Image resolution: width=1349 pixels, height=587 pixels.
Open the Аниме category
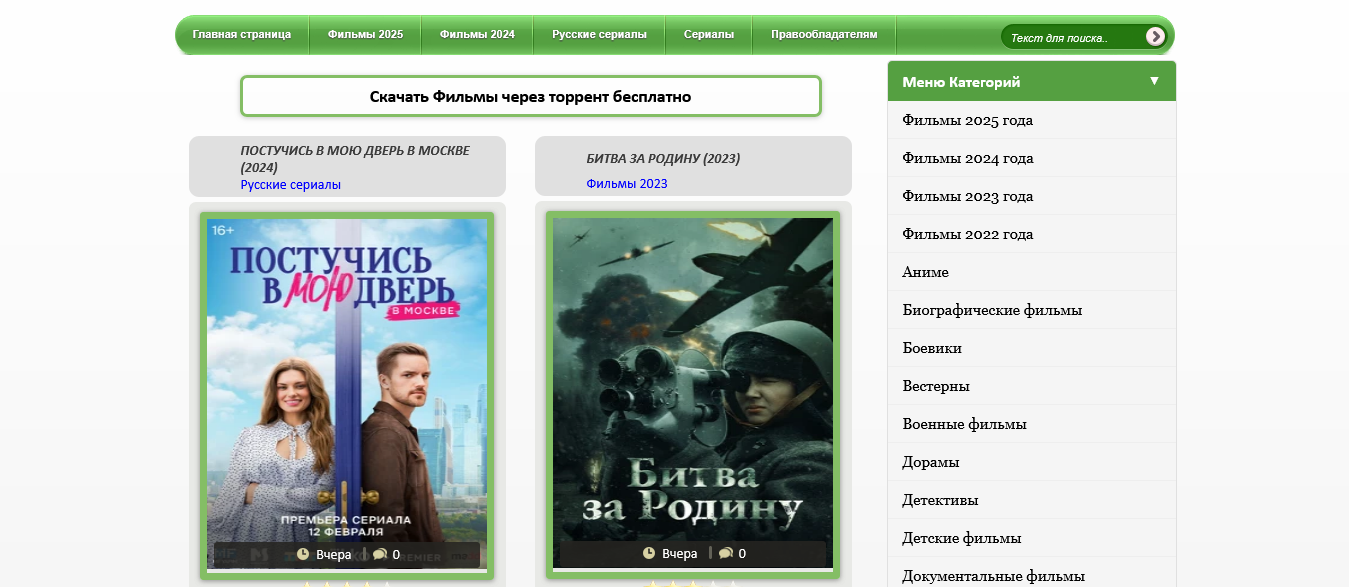1032,272
